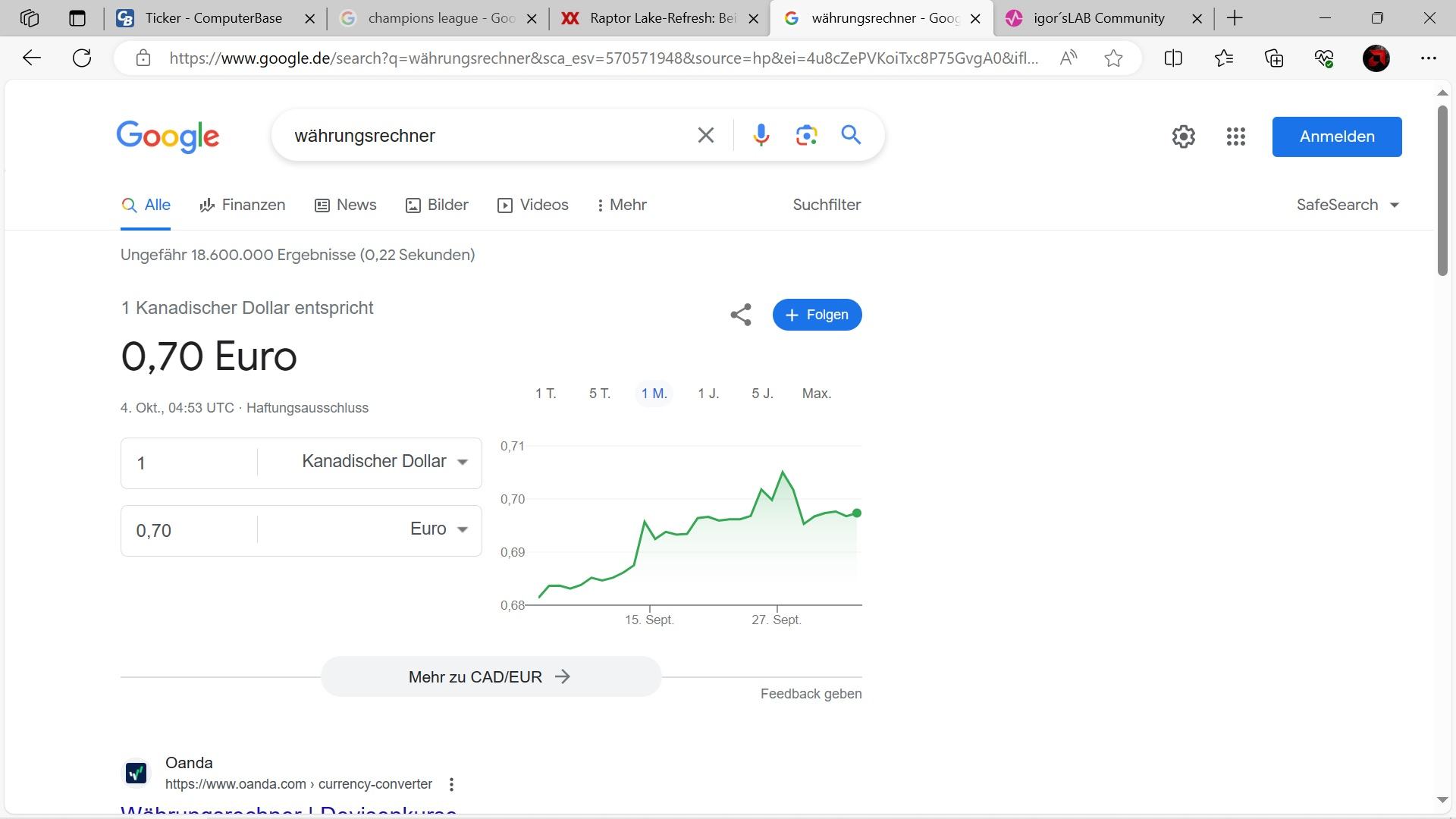
Task: Open Google apps grid menu
Action: point(1235,136)
